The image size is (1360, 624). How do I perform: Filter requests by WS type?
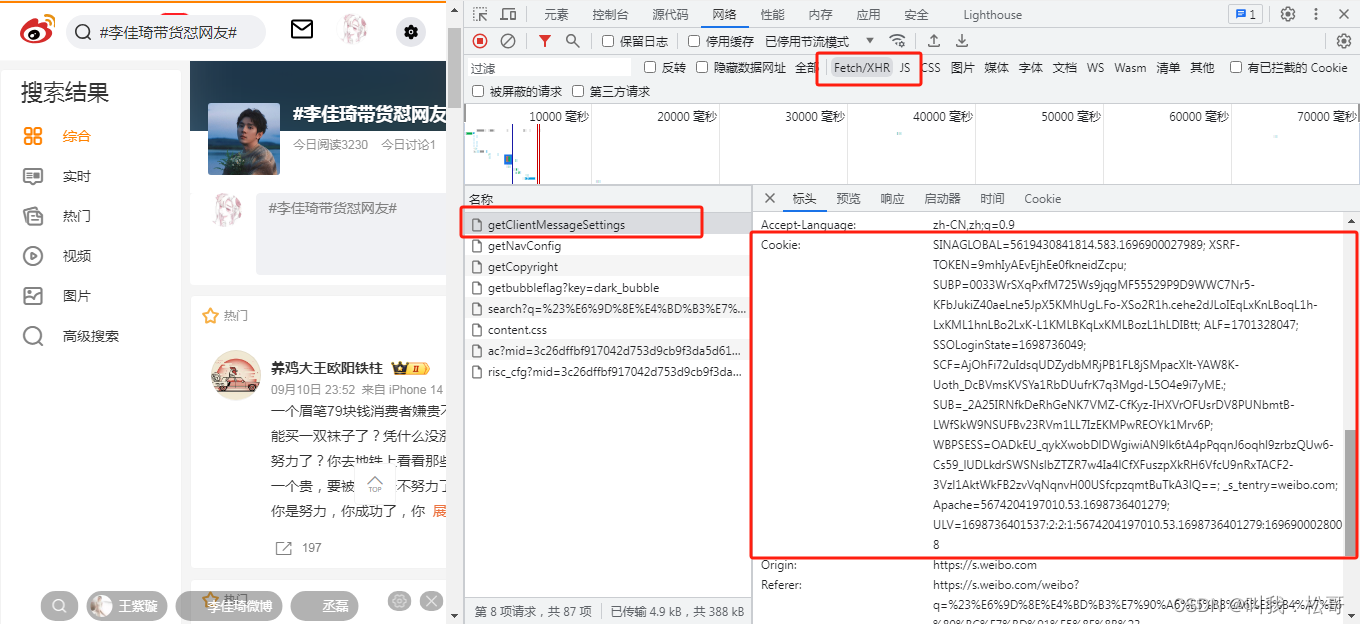click(1095, 68)
